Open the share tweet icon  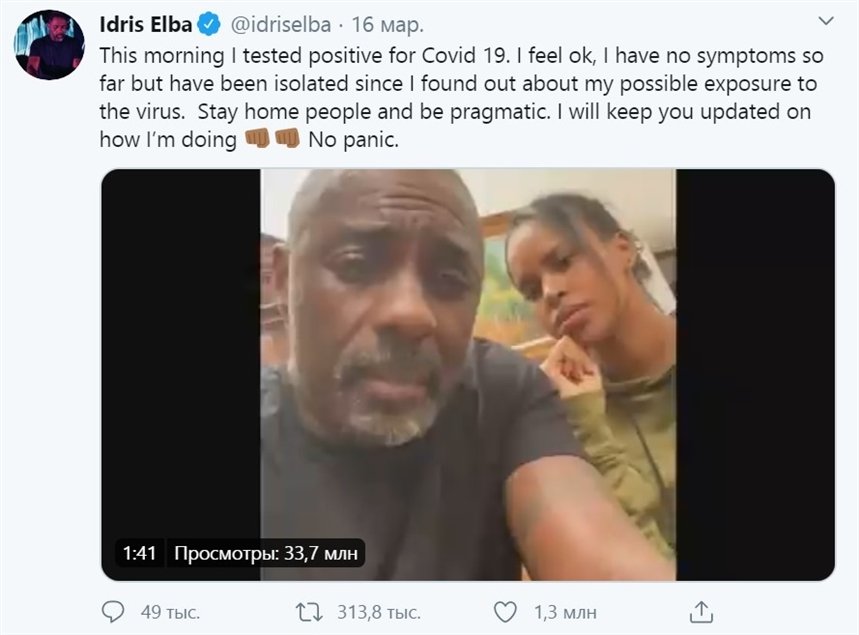pos(702,610)
